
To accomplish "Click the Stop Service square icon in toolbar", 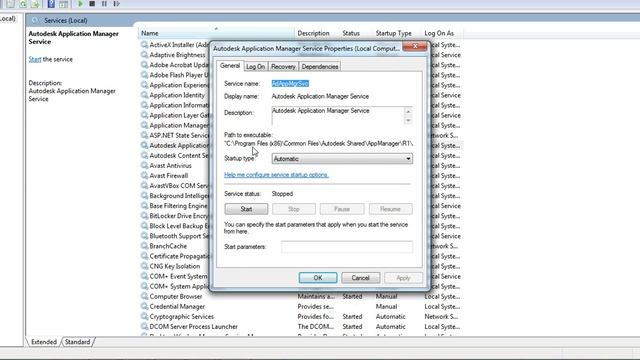I will click(92, 4).
